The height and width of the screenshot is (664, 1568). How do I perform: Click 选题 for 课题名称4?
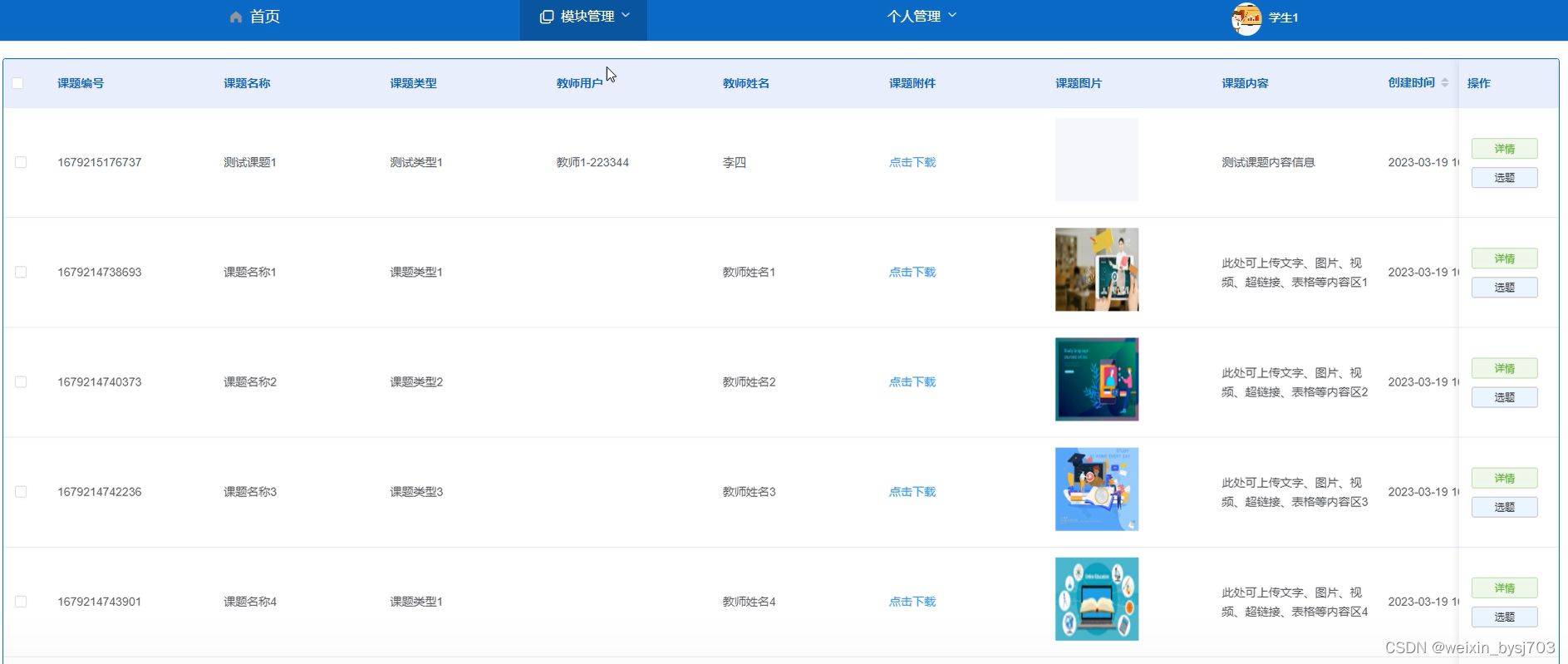[1504, 617]
